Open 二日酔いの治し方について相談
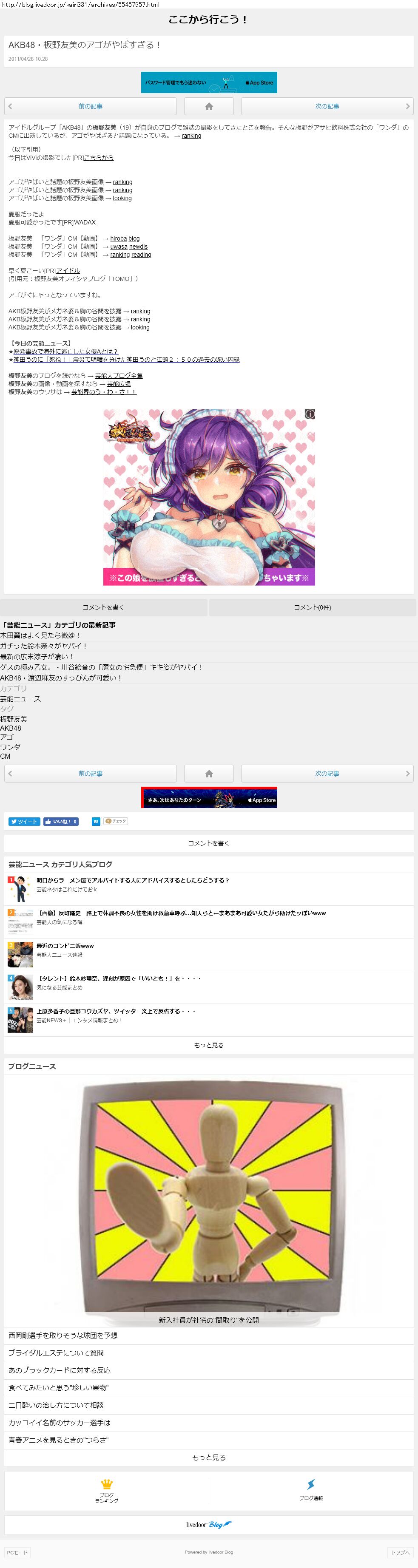 click(x=209, y=1405)
